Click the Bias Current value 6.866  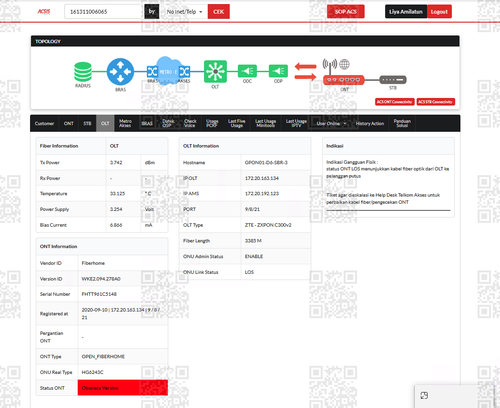point(116,225)
